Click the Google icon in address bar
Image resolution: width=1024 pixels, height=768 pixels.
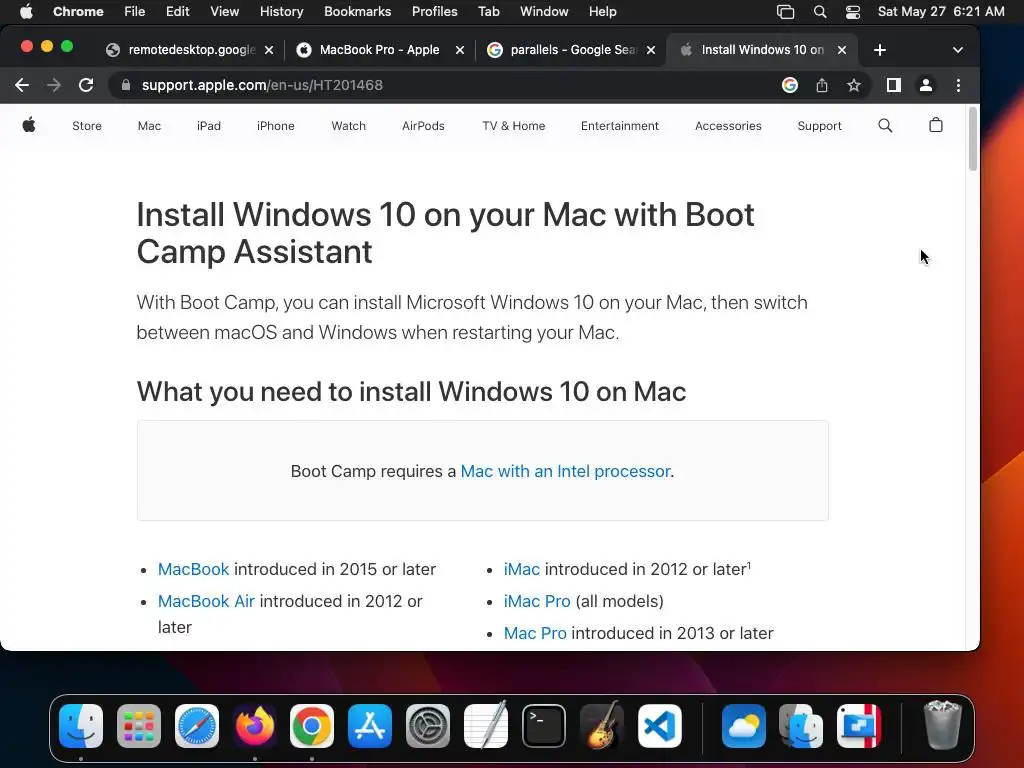point(790,85)
